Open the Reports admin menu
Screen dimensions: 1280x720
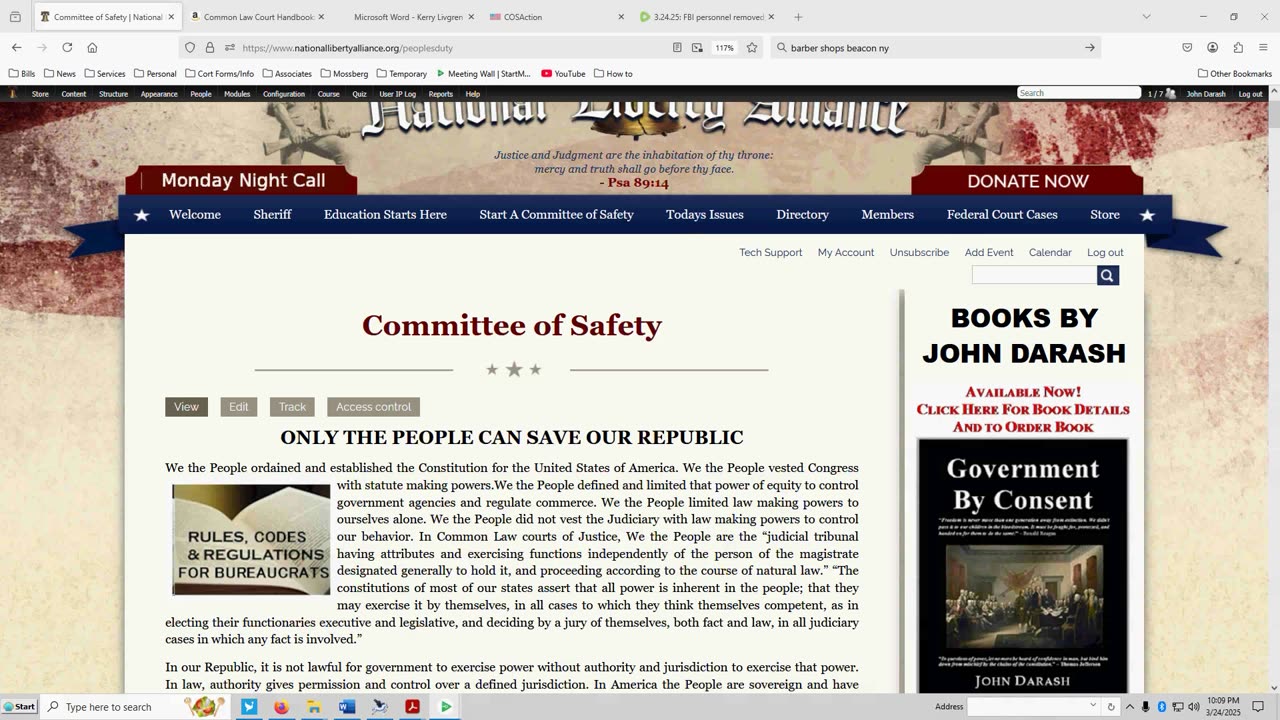[x=441, y=94]
